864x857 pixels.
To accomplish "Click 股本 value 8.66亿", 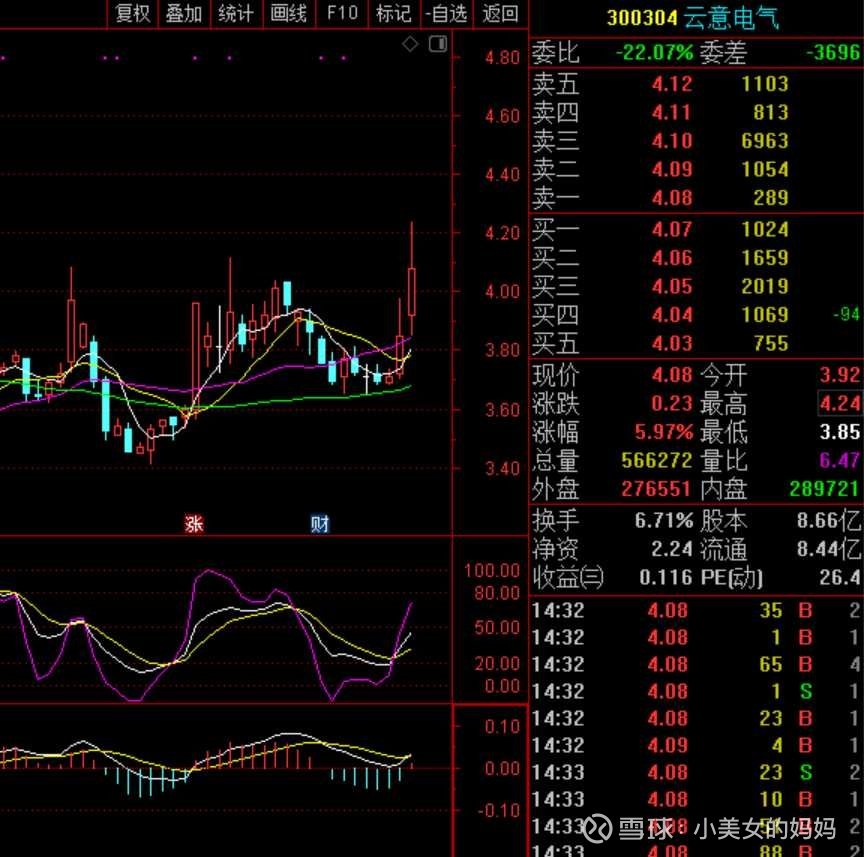I will [829, 520].
